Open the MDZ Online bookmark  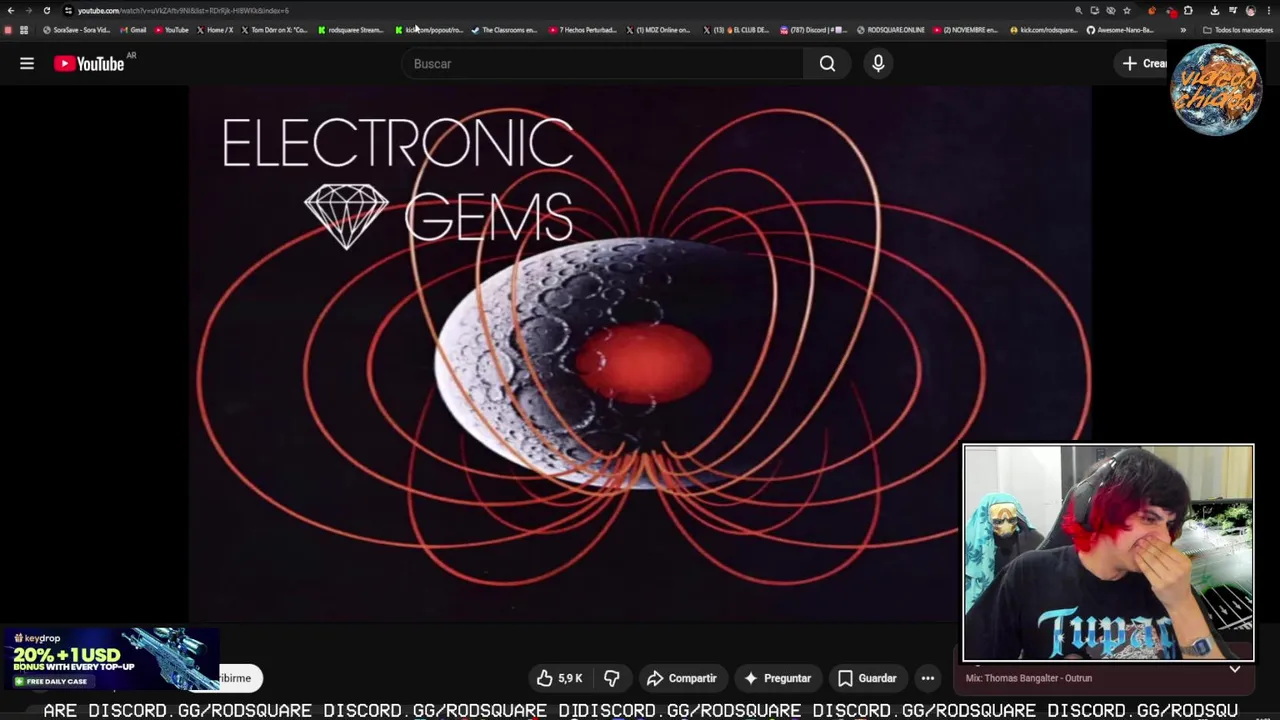(x=659, y=30)
